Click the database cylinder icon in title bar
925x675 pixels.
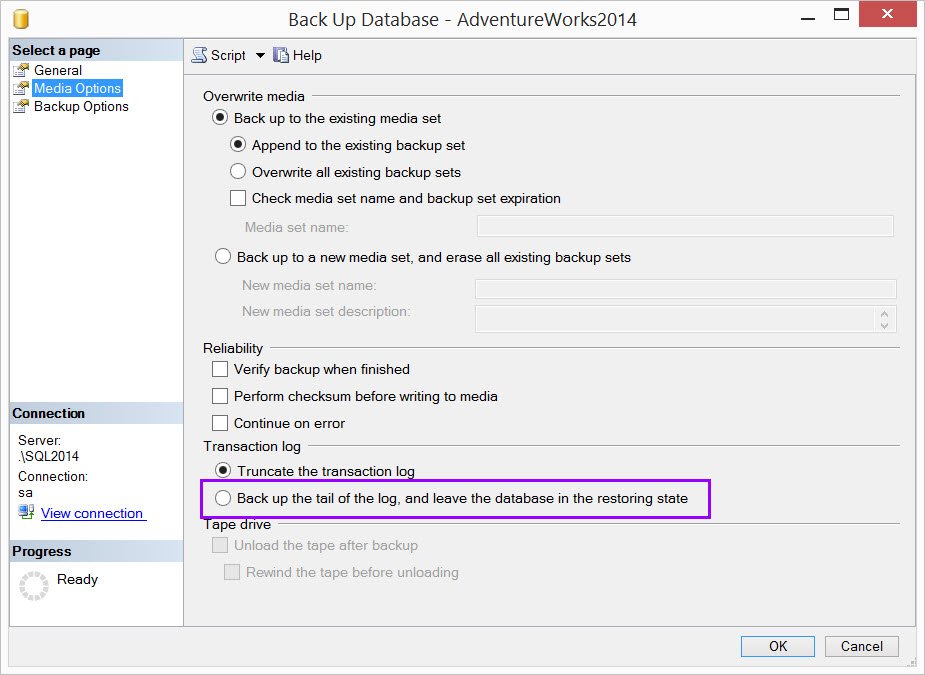coord(21,19)
